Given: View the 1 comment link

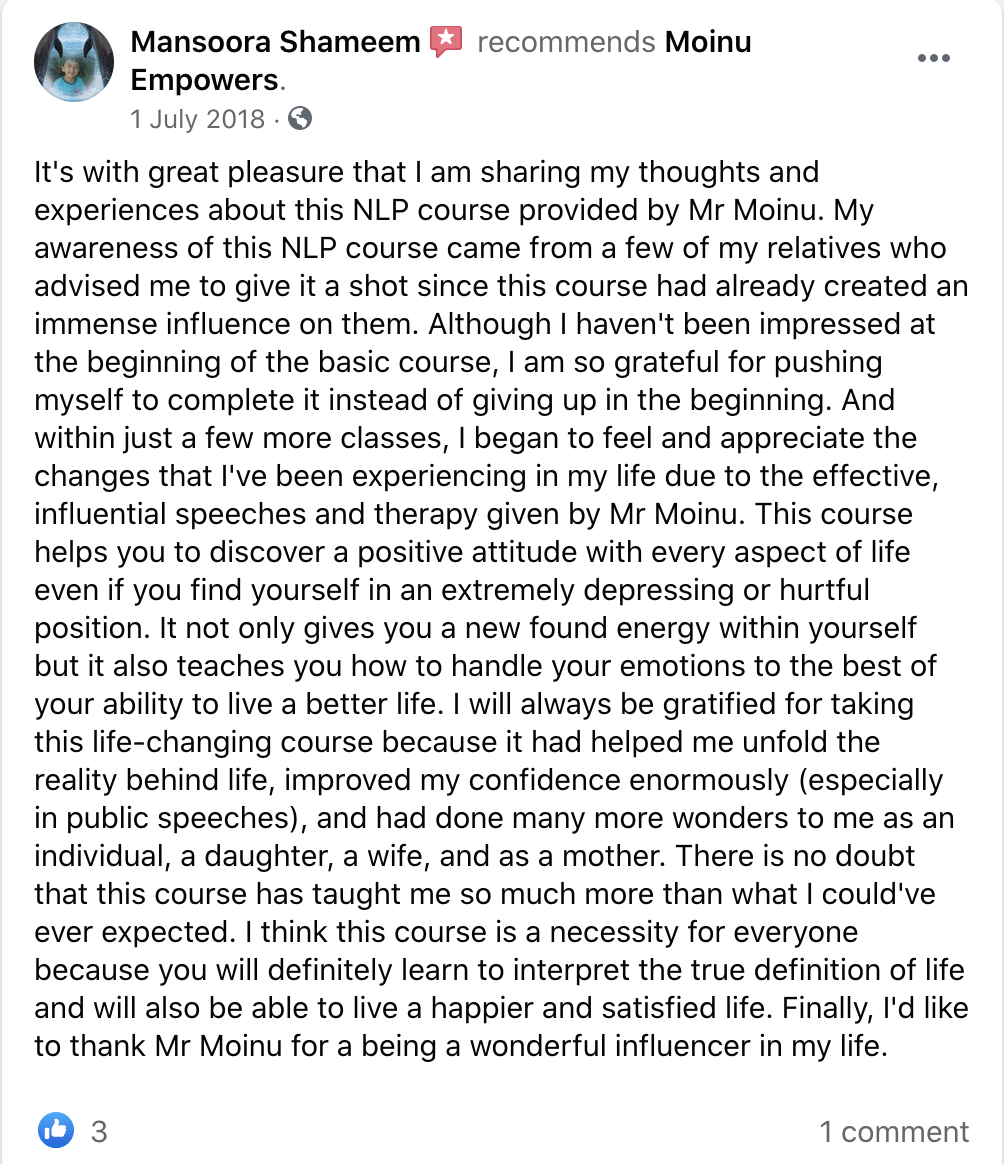Looking at the screenshot, I should (x=894, y=1132).
